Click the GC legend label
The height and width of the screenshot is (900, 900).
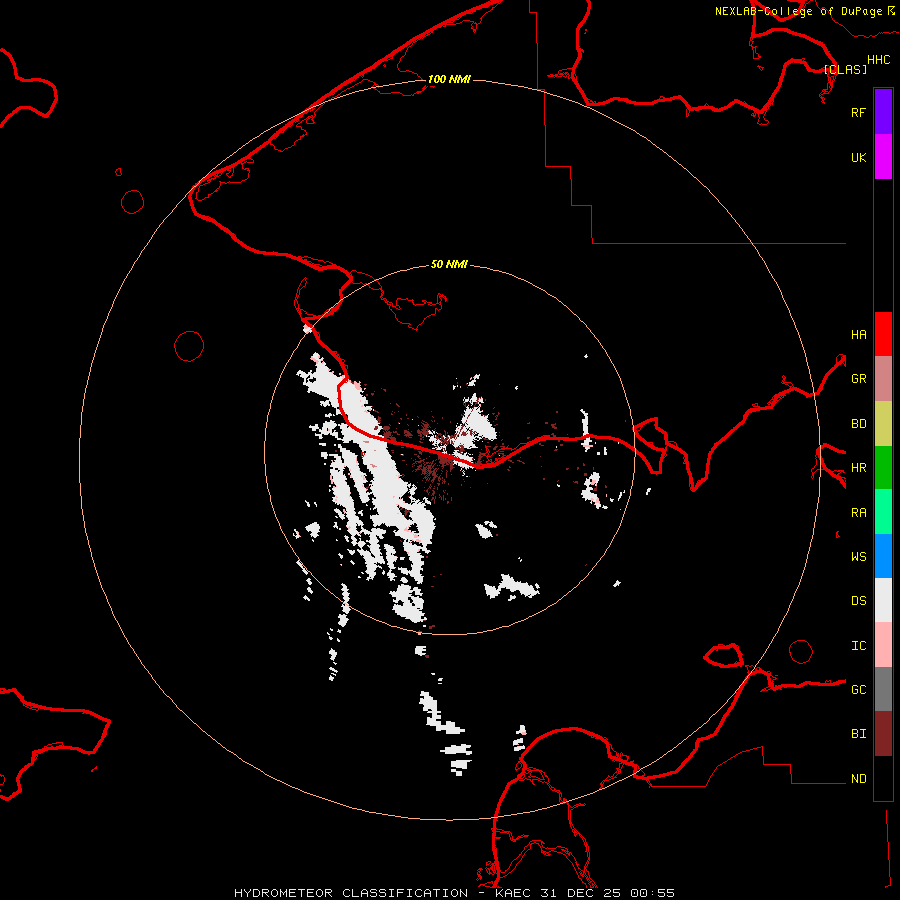(858, 690)
